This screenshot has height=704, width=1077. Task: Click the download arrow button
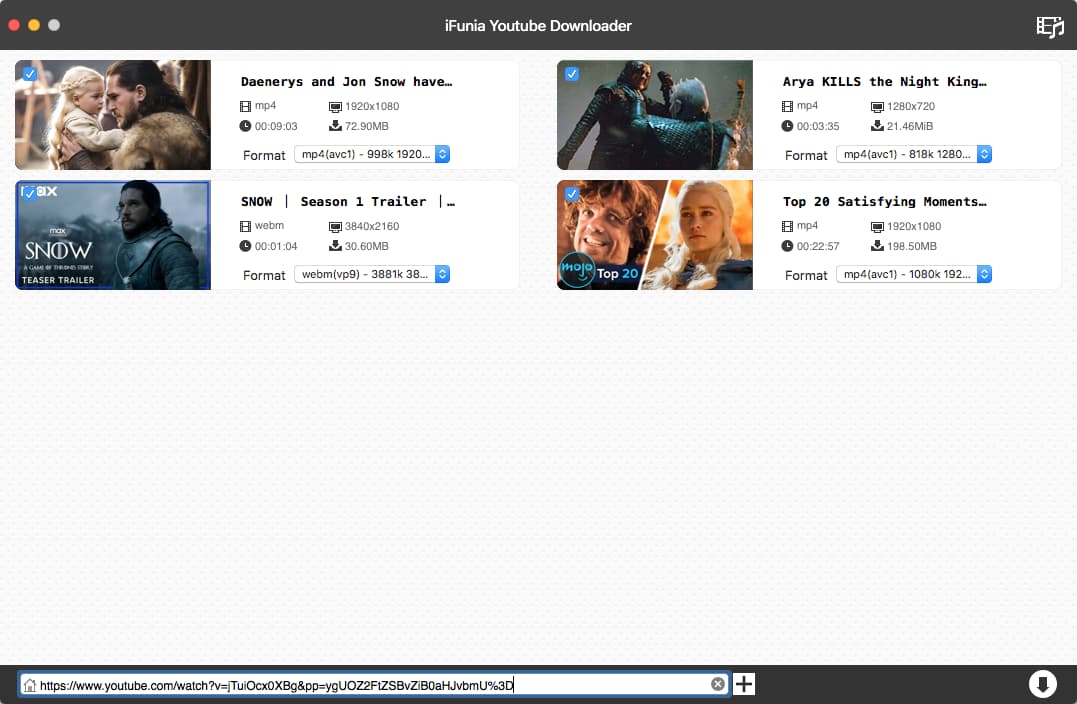pos(1042,684)
